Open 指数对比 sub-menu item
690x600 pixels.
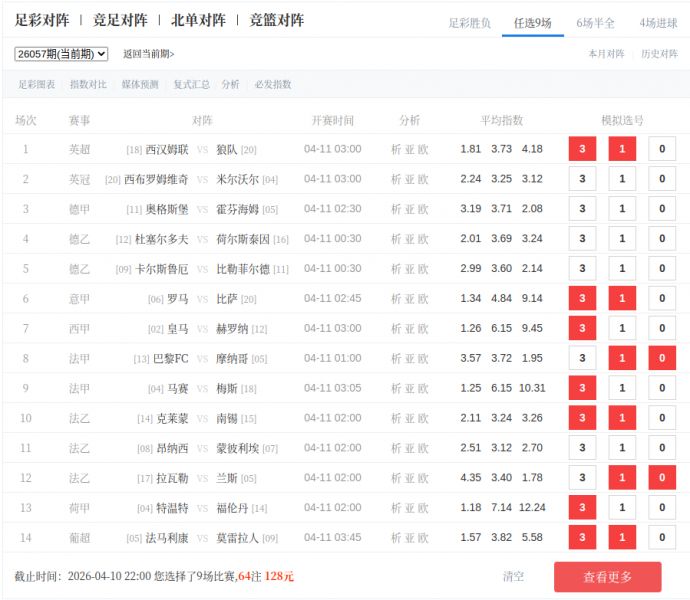88,85
